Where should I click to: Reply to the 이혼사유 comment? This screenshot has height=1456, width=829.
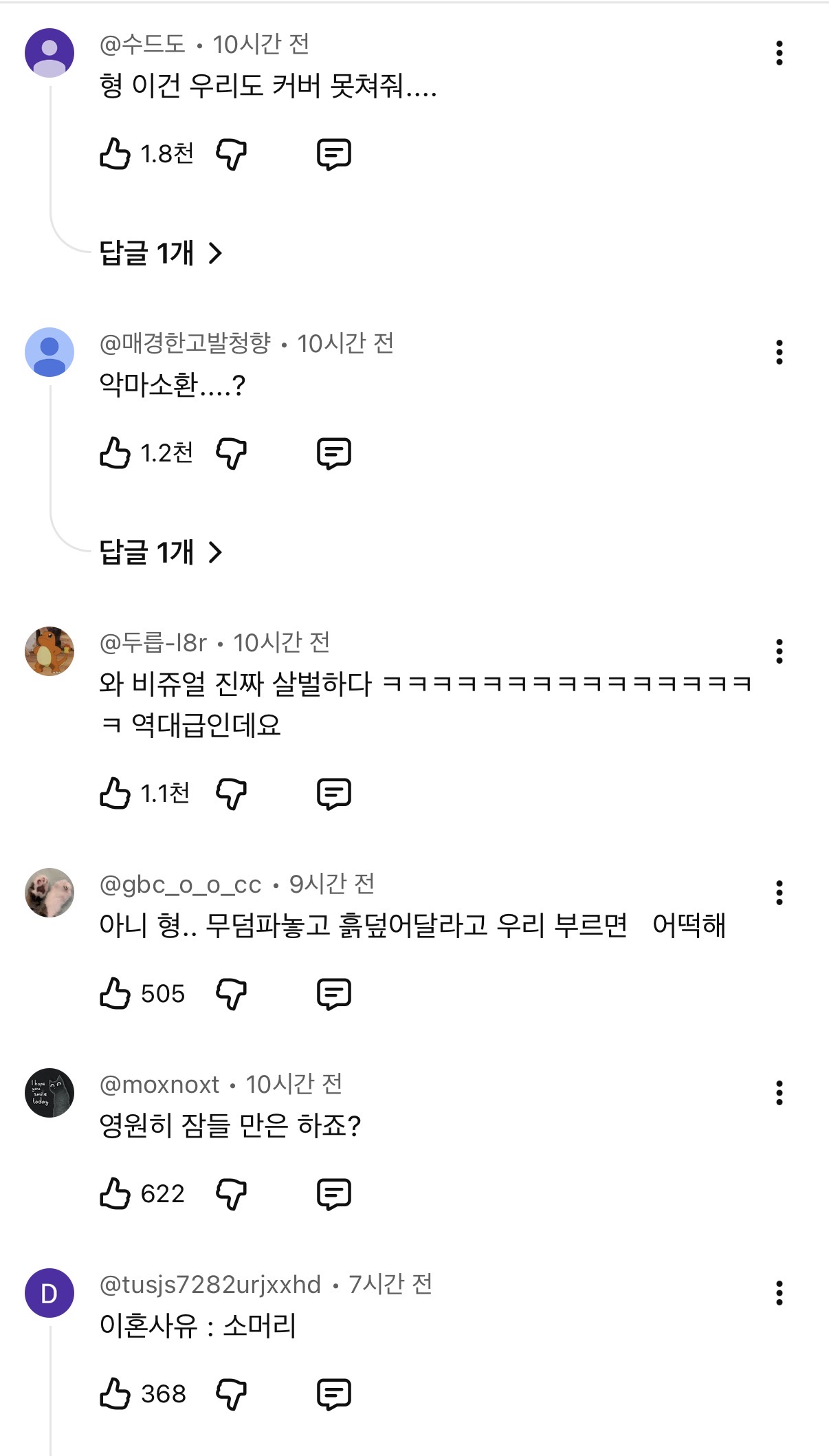coord(333,1393)
